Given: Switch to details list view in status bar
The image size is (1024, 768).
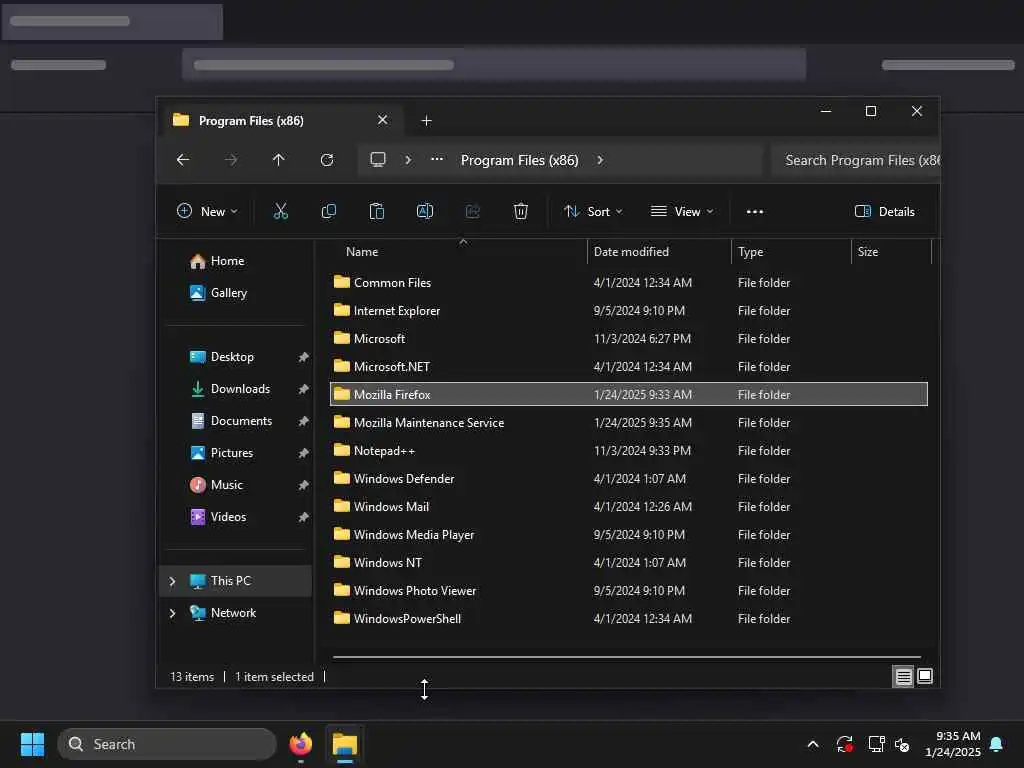Looking at the screenshot, I should 903,677.
